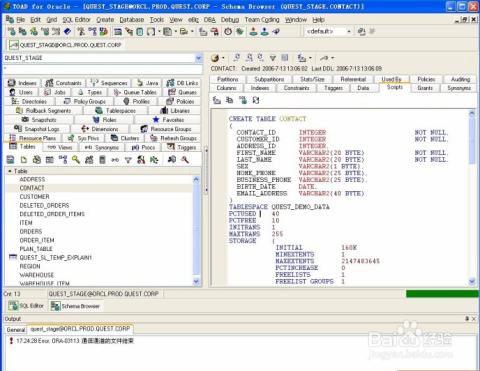Click the icon right of the <default> dropdown
This screenshot has width=480, height=371.
[x=361, y=32]
